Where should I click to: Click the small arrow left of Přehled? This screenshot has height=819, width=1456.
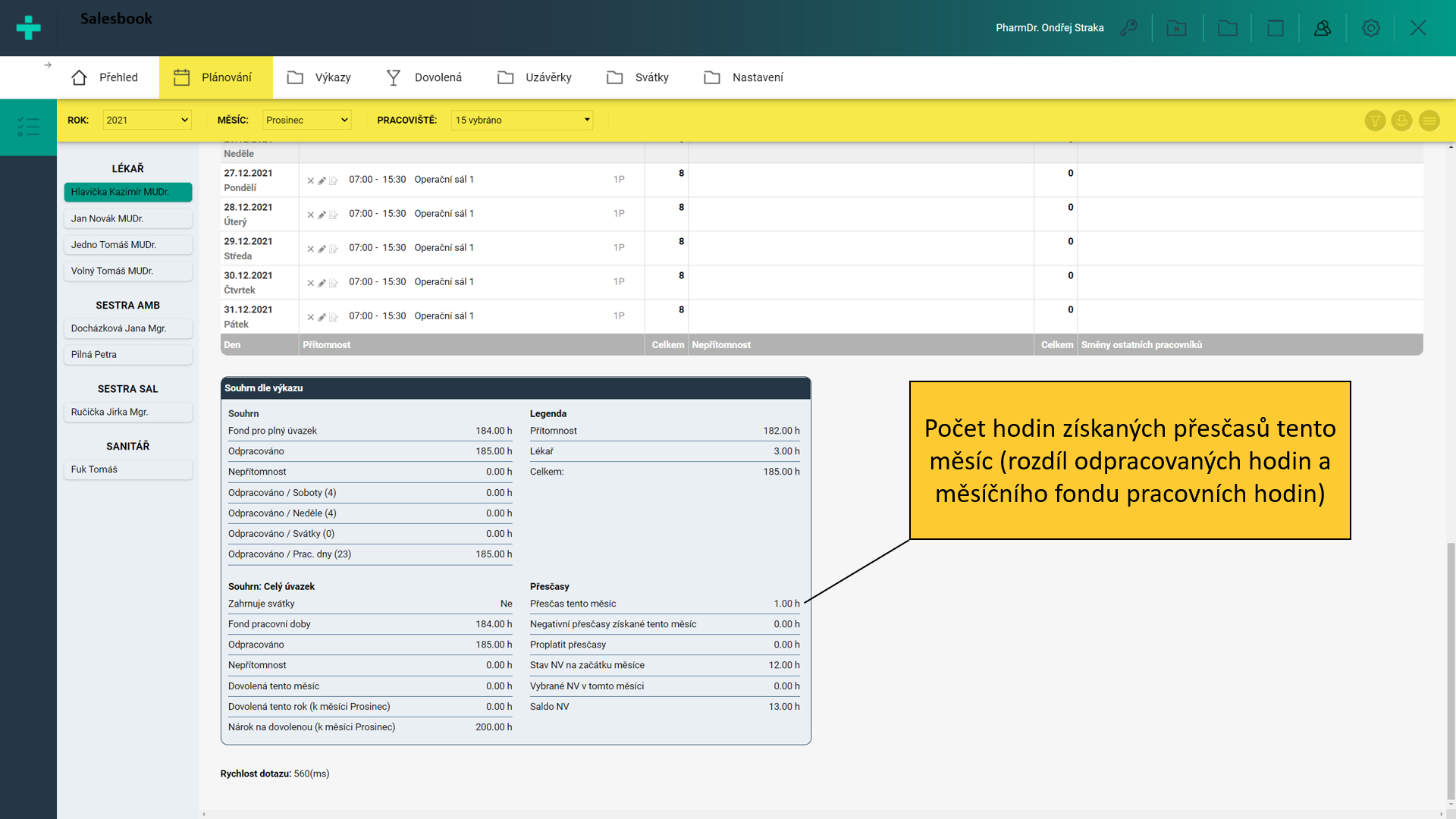48,65
